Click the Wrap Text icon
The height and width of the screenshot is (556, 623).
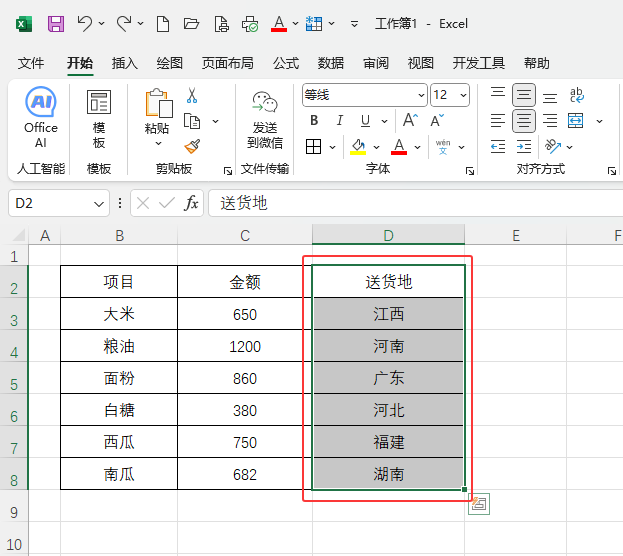576,95
